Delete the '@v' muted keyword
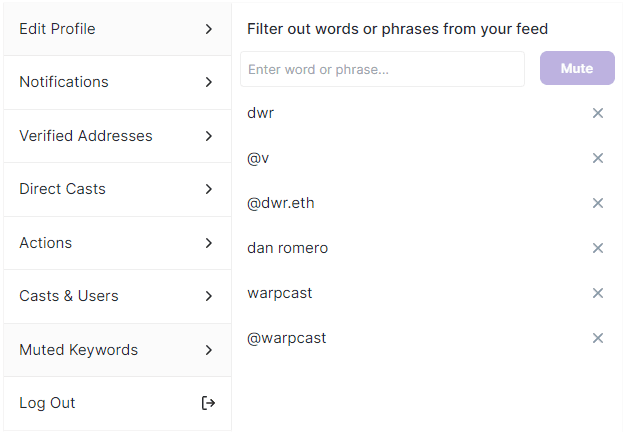This screenshot has width=625, height=434. (598, 158)
